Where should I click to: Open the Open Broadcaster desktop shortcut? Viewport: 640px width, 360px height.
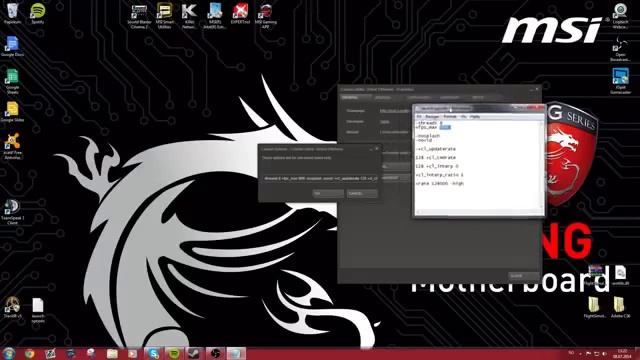point(620,49)
